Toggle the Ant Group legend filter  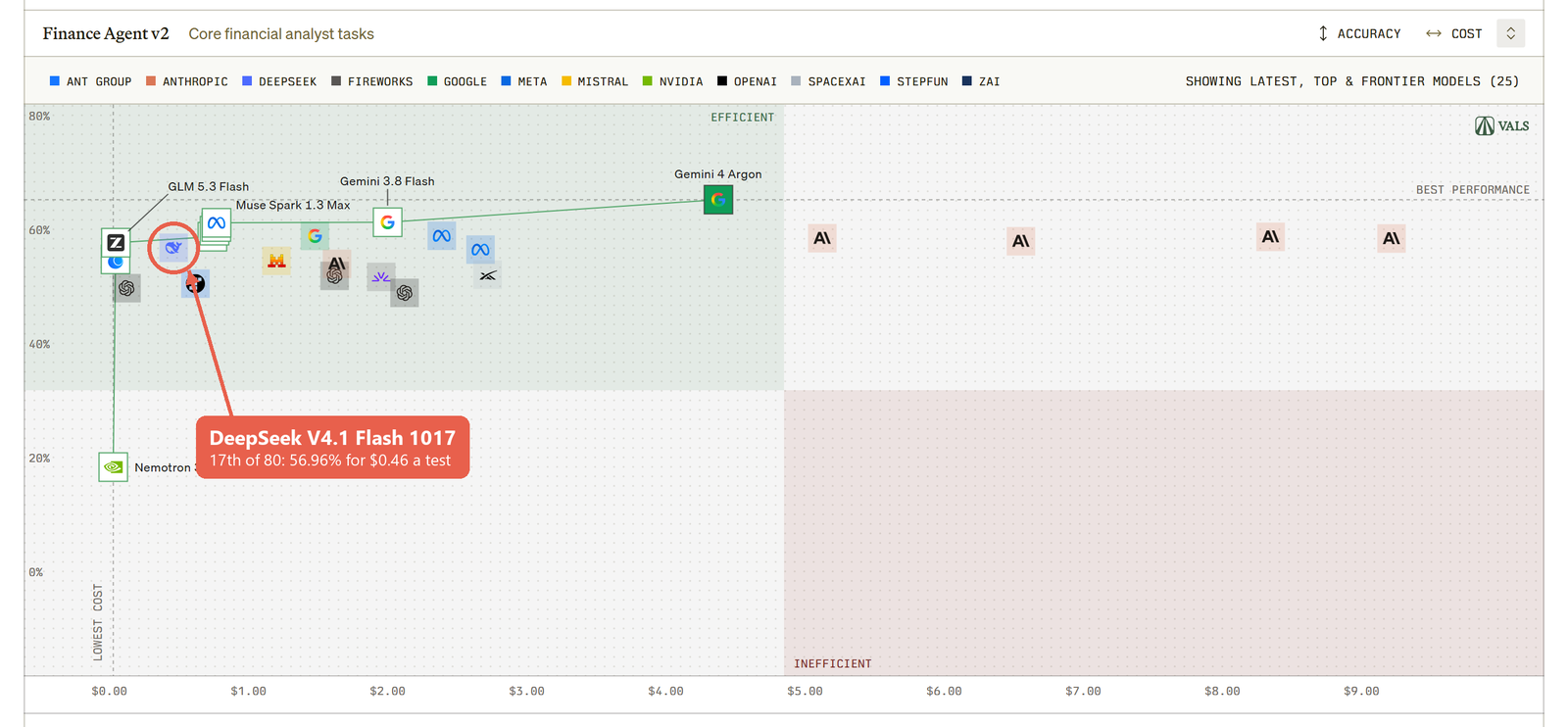pyautogui.click(x=90, y=81)
